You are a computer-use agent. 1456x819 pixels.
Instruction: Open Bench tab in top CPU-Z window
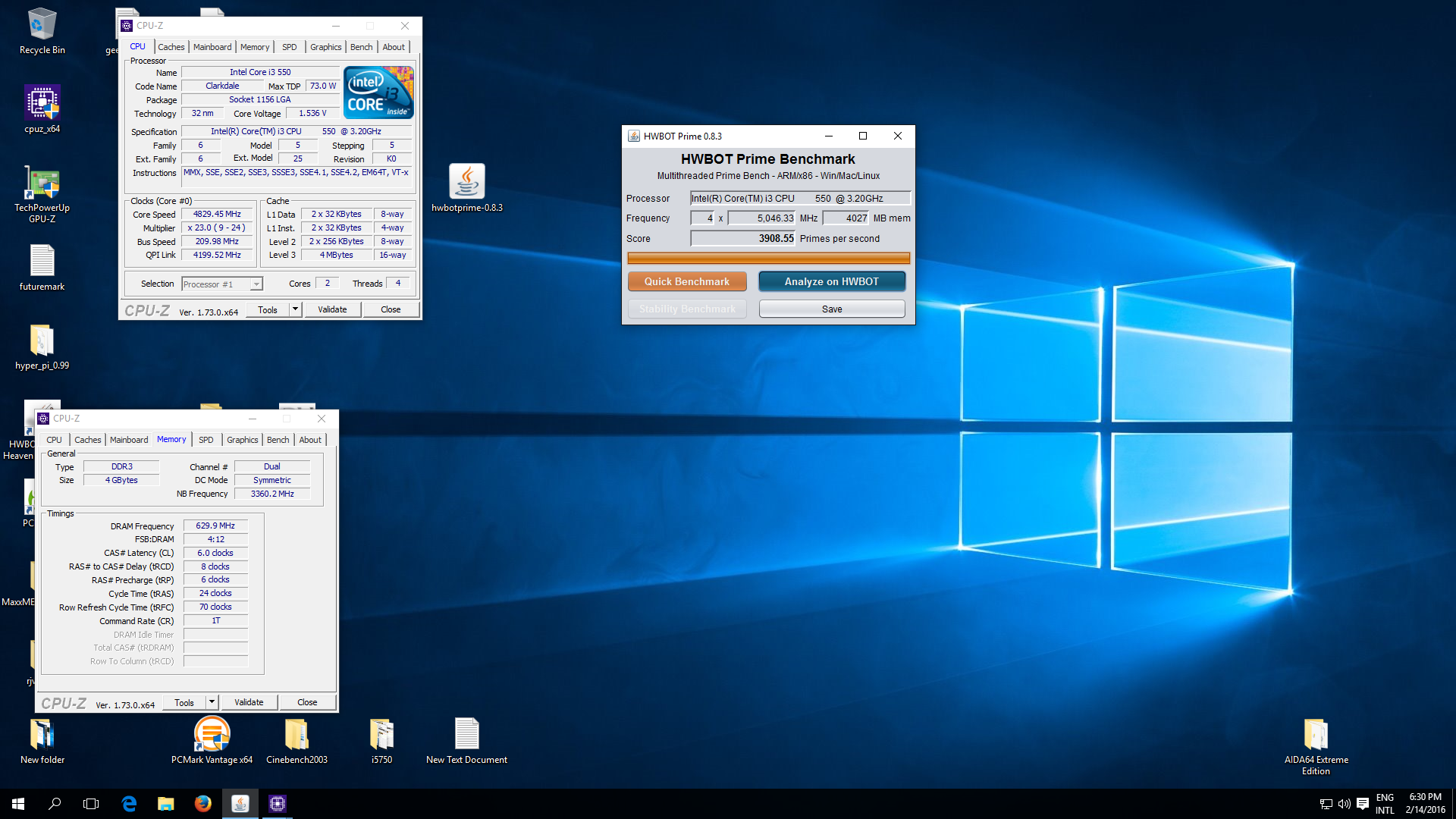(x=362, y=47)
